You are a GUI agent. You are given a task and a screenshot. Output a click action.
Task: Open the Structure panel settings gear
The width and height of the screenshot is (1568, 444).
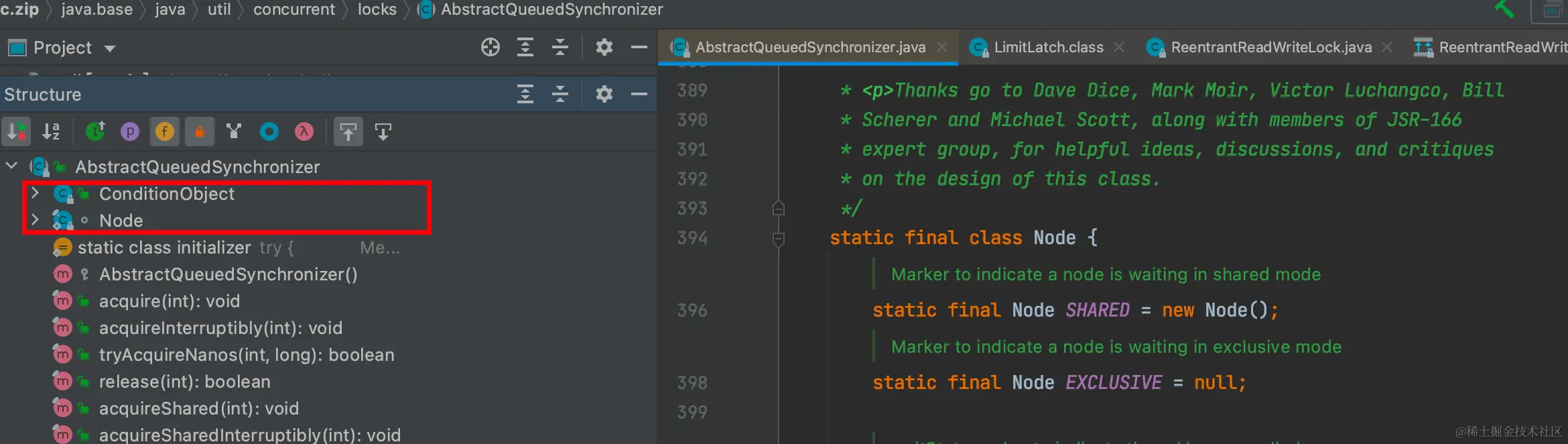point(604,94)
